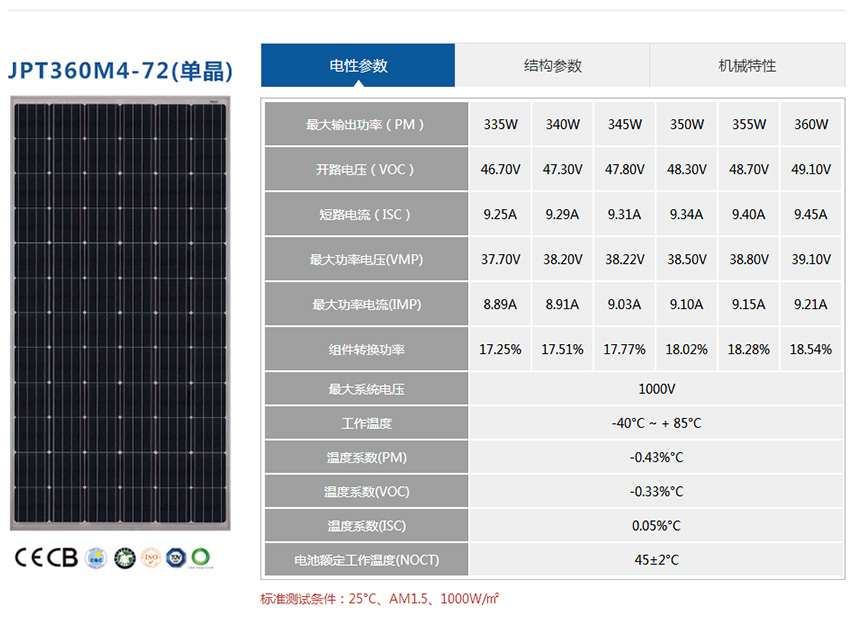Click the 标准测试条件 note text
Image resolution: width=853 pixels, height=619 pixels.
[x=380, y=599]
